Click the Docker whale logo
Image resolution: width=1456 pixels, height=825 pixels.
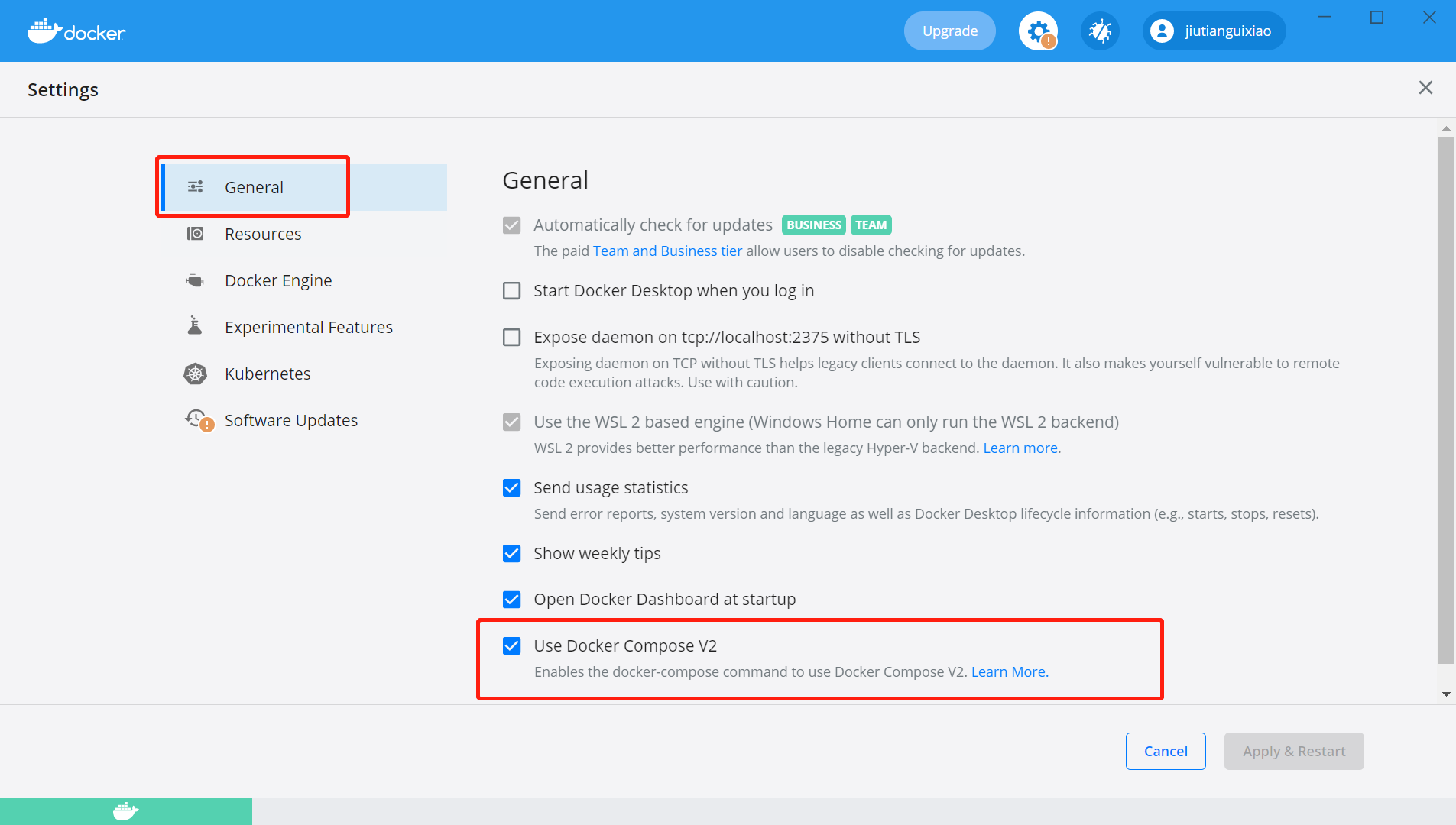[x=76, y=31]
